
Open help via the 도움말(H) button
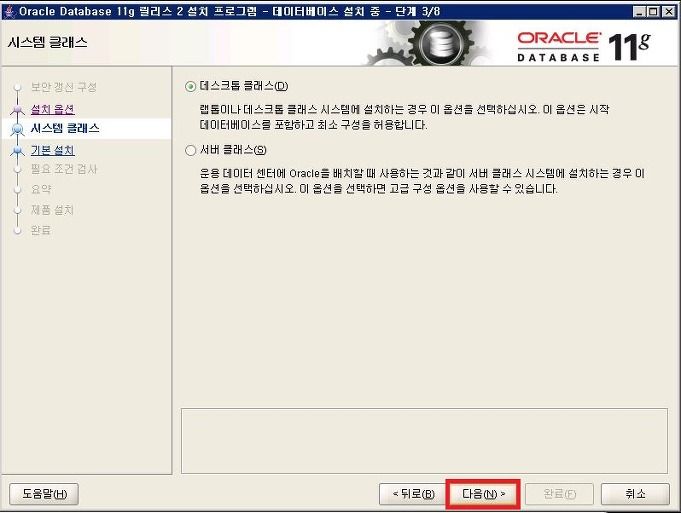pos(44,494)
